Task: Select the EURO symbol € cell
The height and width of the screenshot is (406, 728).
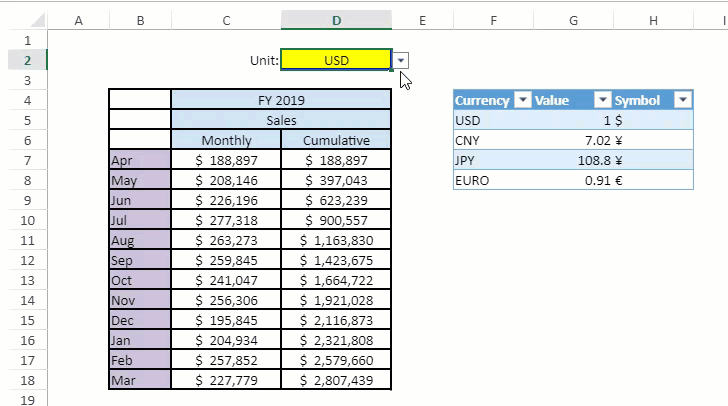Action: [x=652, y=180]
